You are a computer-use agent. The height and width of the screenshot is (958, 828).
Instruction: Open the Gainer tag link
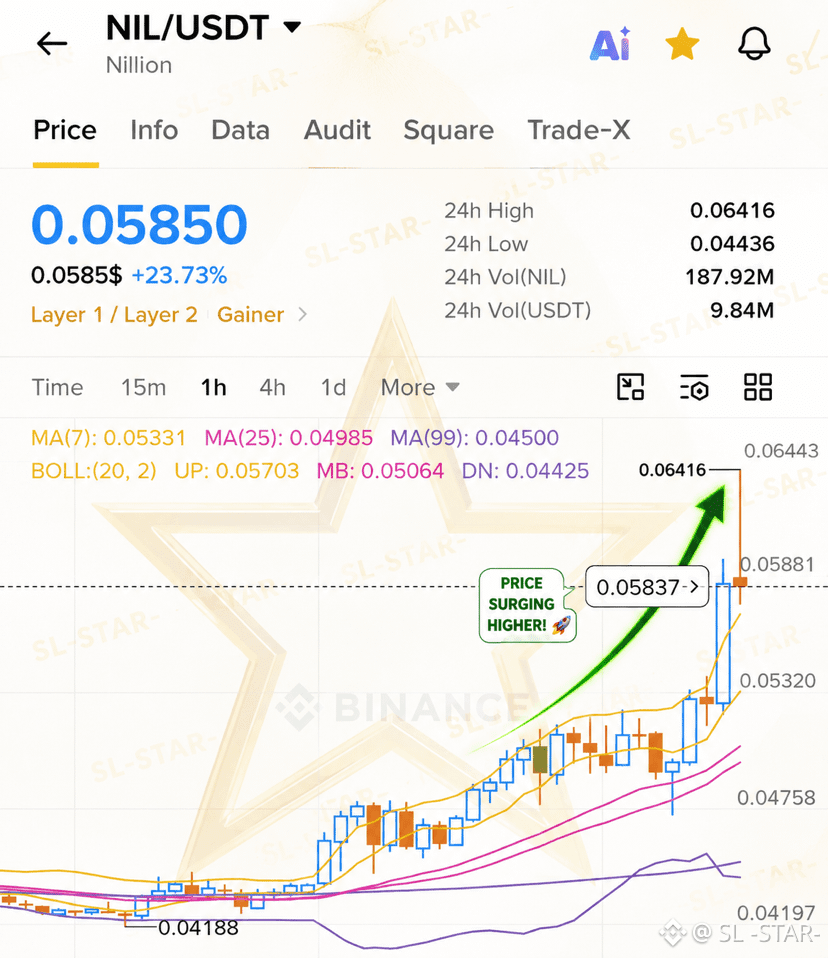click(x=251, y=315)
